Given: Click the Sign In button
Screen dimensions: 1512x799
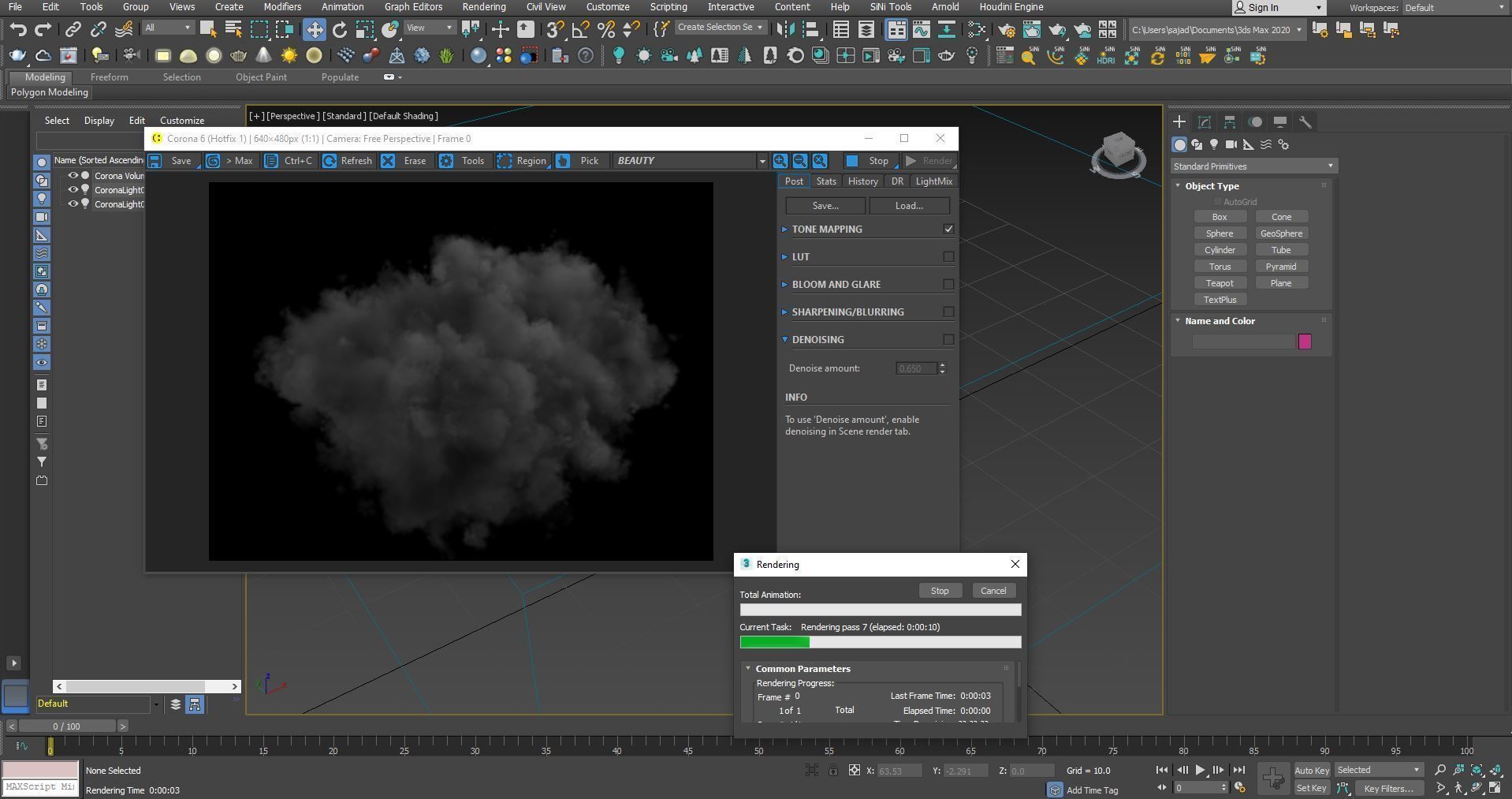Looking at the screenshot, I should (x=1278, y=8).
